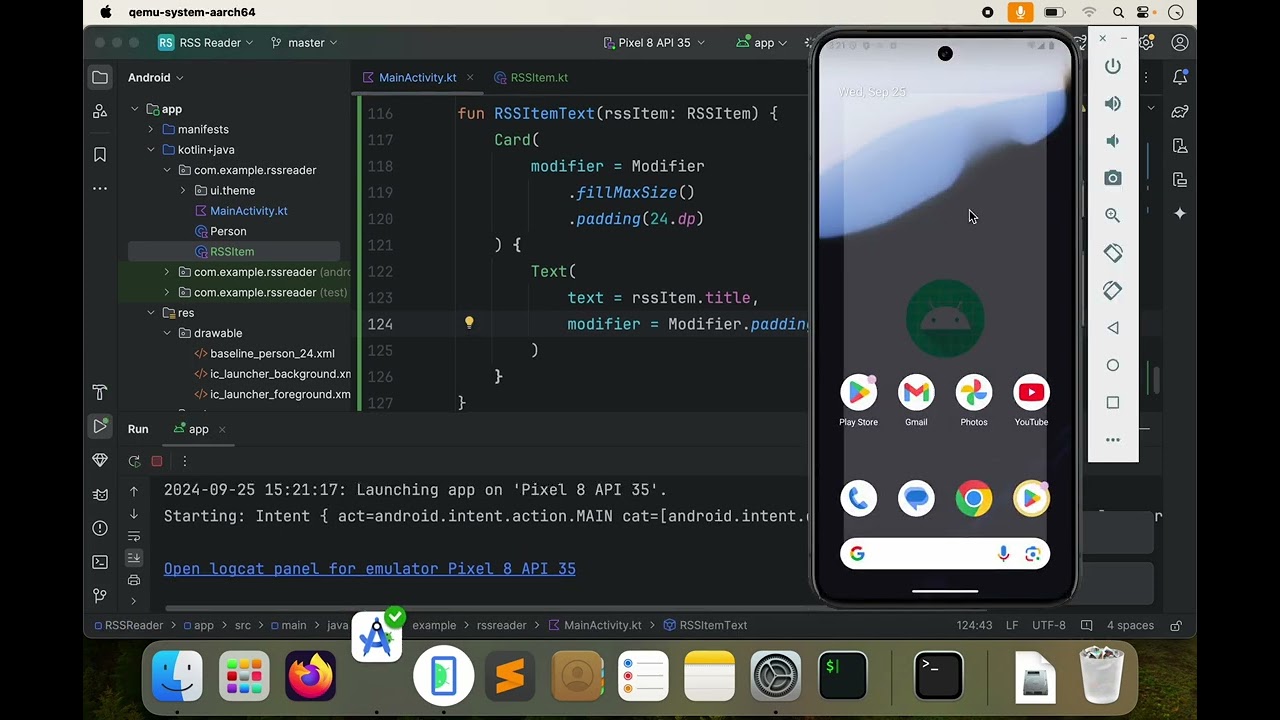Open the RSS Reader project dropdown
This screenshot has height=720, width=1280.
[206, 43]
